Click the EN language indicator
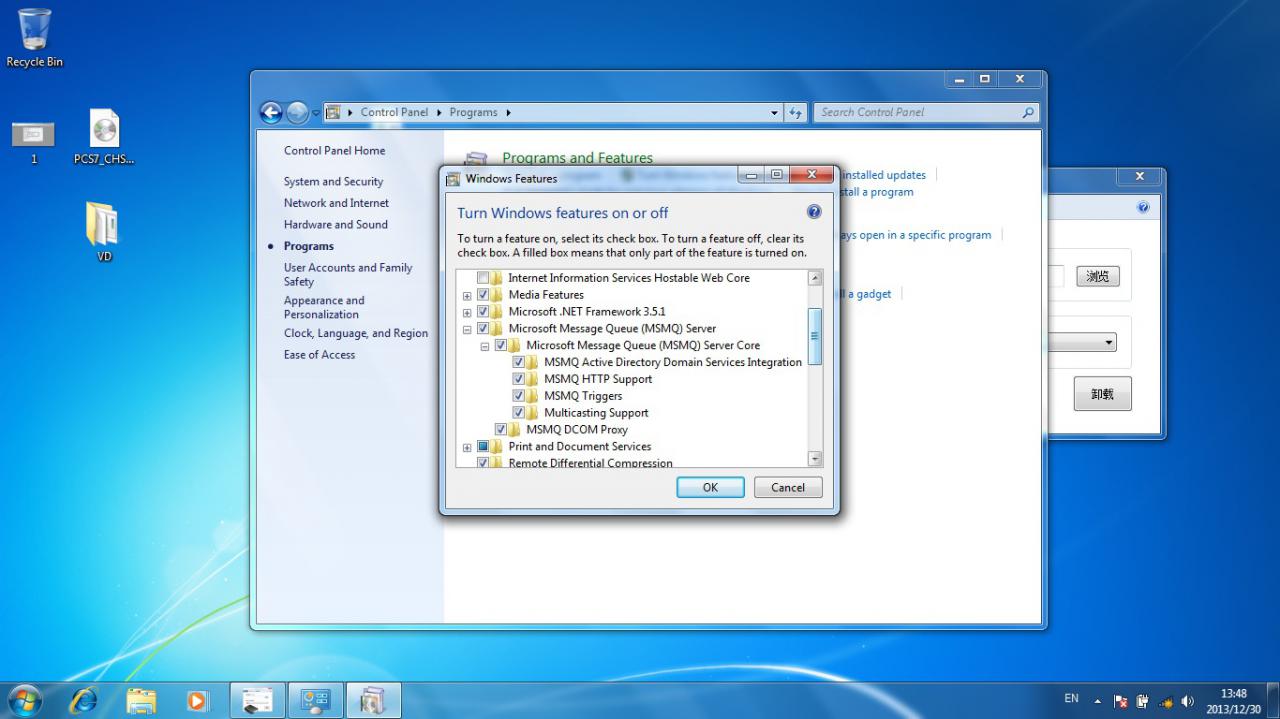Screen dimensions: 1280x719 tap(1071, 699)
